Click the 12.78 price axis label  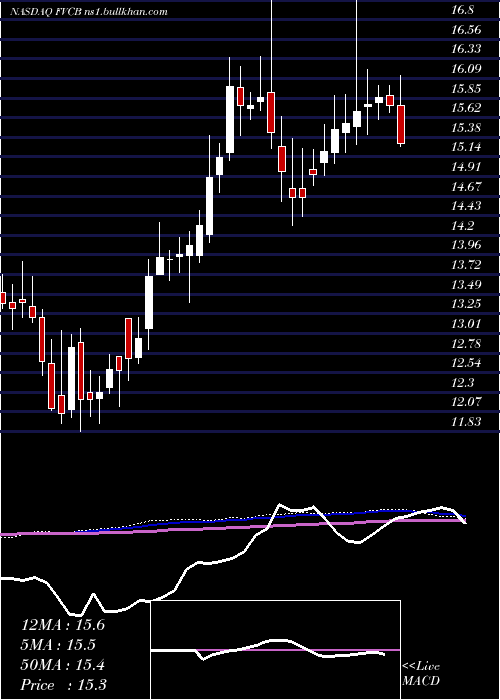tap(466, 343)
